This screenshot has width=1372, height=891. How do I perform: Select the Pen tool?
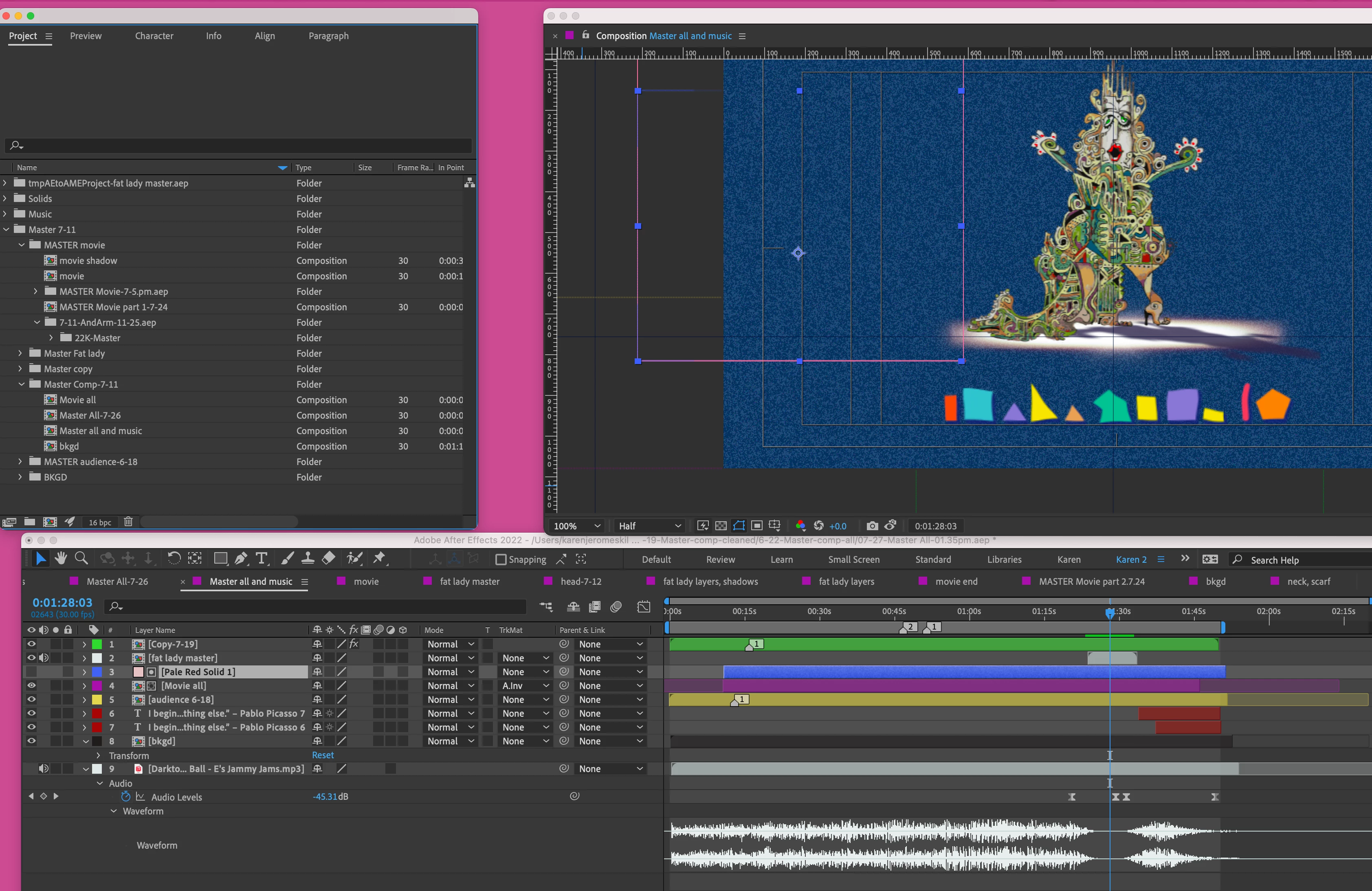click(x=241, y=558)
